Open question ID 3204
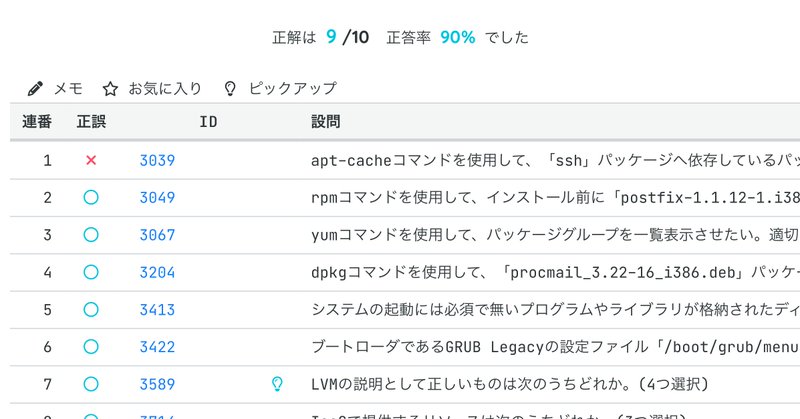Screen dimensions: 800x419 click(157, 272)
